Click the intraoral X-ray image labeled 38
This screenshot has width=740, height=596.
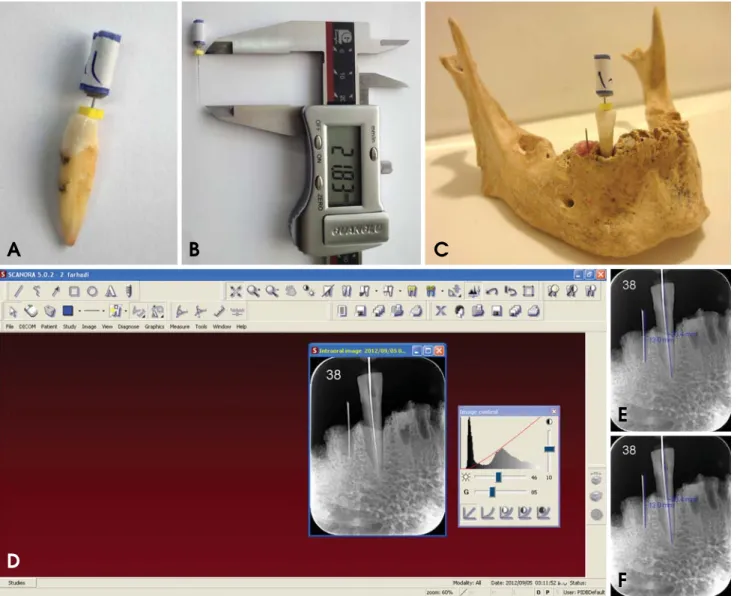[378, 445]
